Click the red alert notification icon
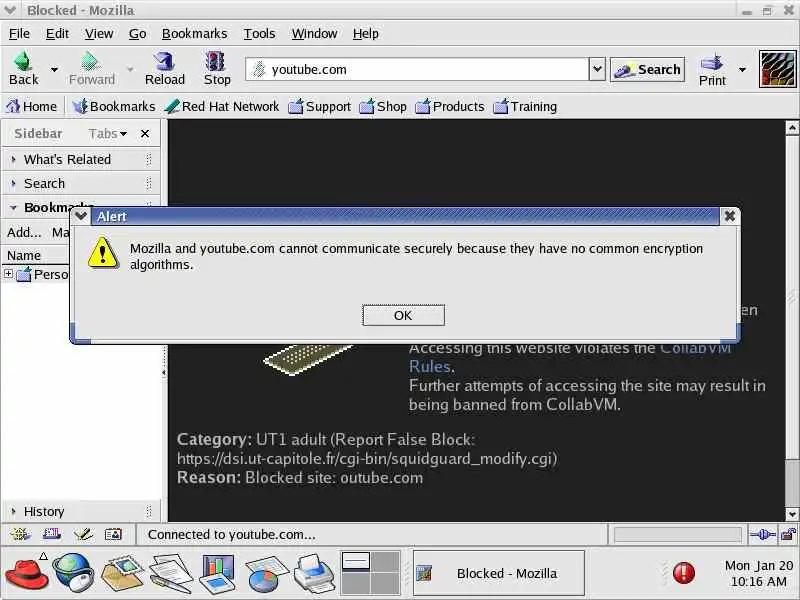This screenshot has height=600, width=800. click(684, 572)
